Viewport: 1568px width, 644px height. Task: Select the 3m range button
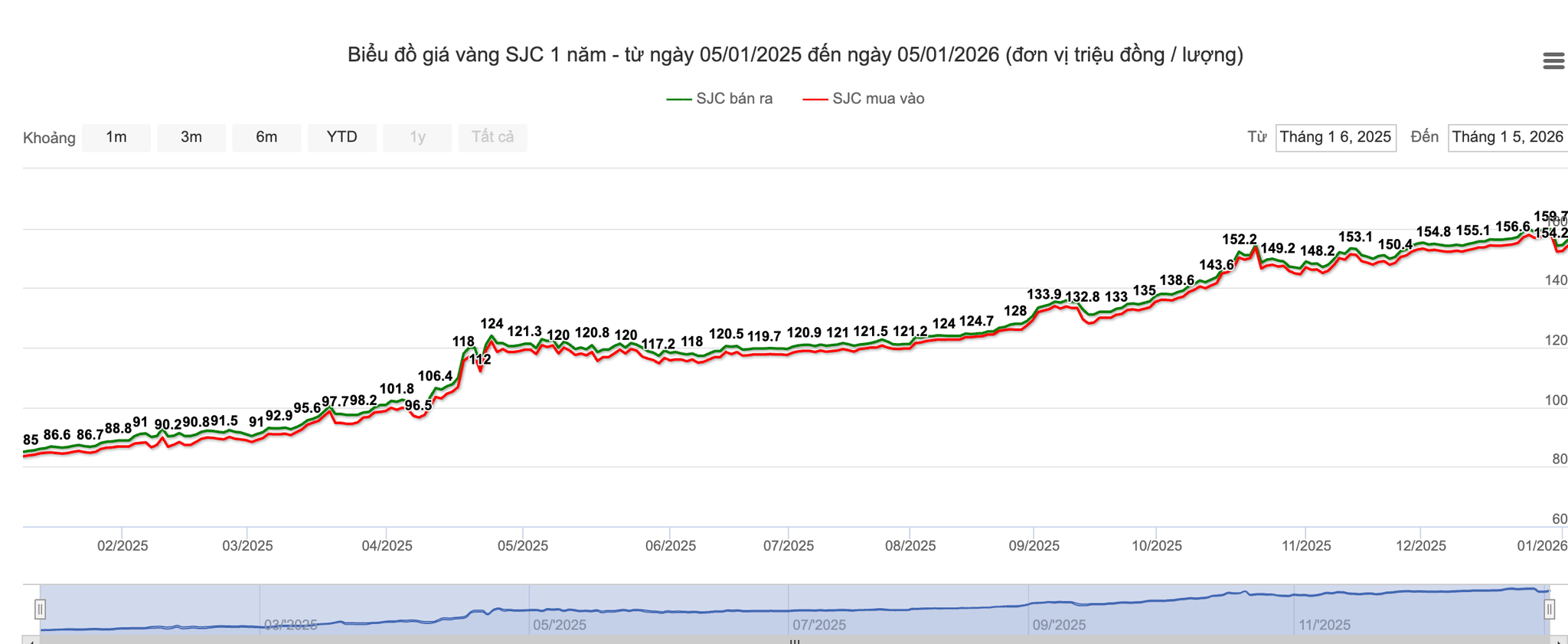point(191,138)
